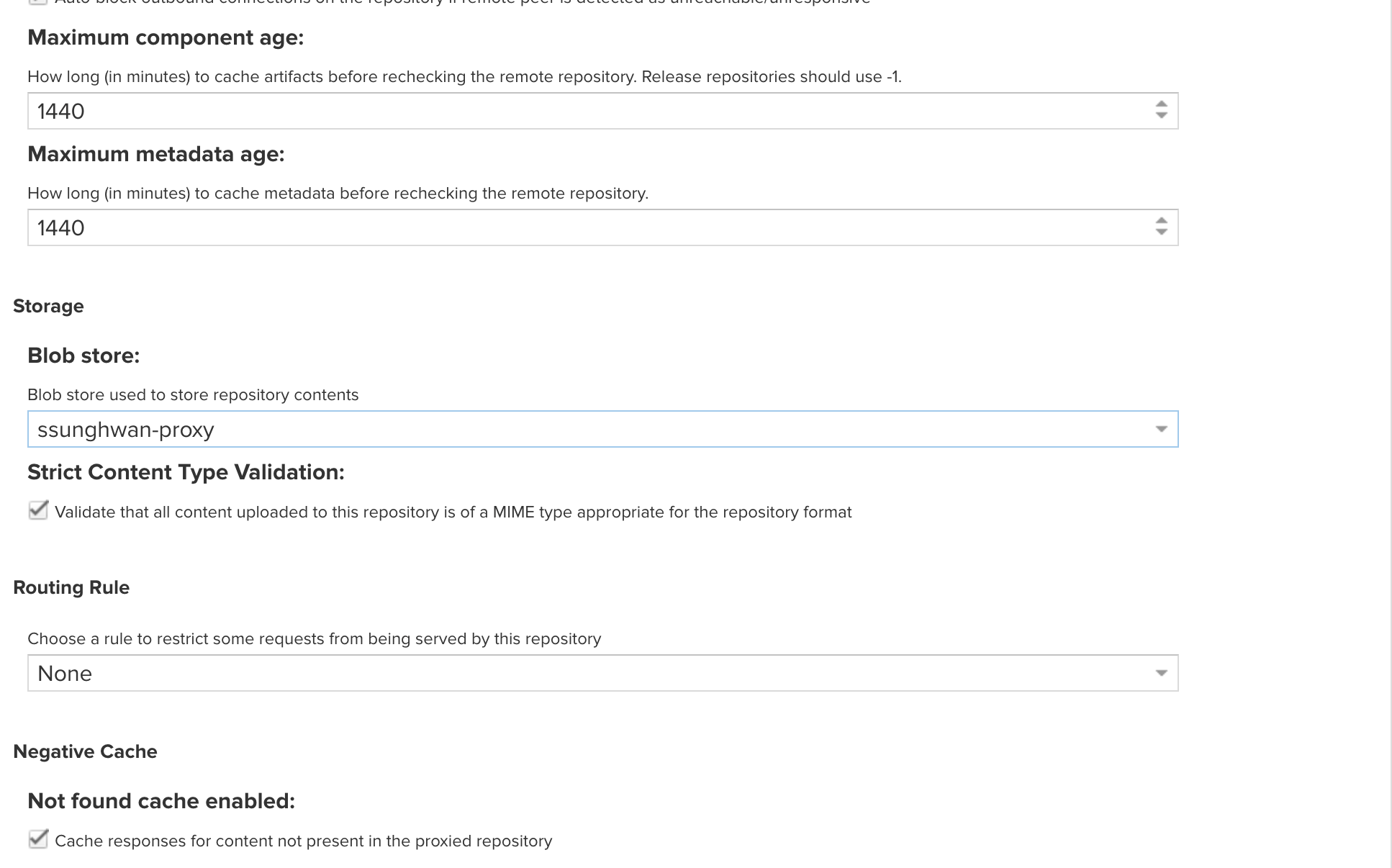The image size is (1392, 868).
Task: Click the Blob store field label
Action: point(83,356)
